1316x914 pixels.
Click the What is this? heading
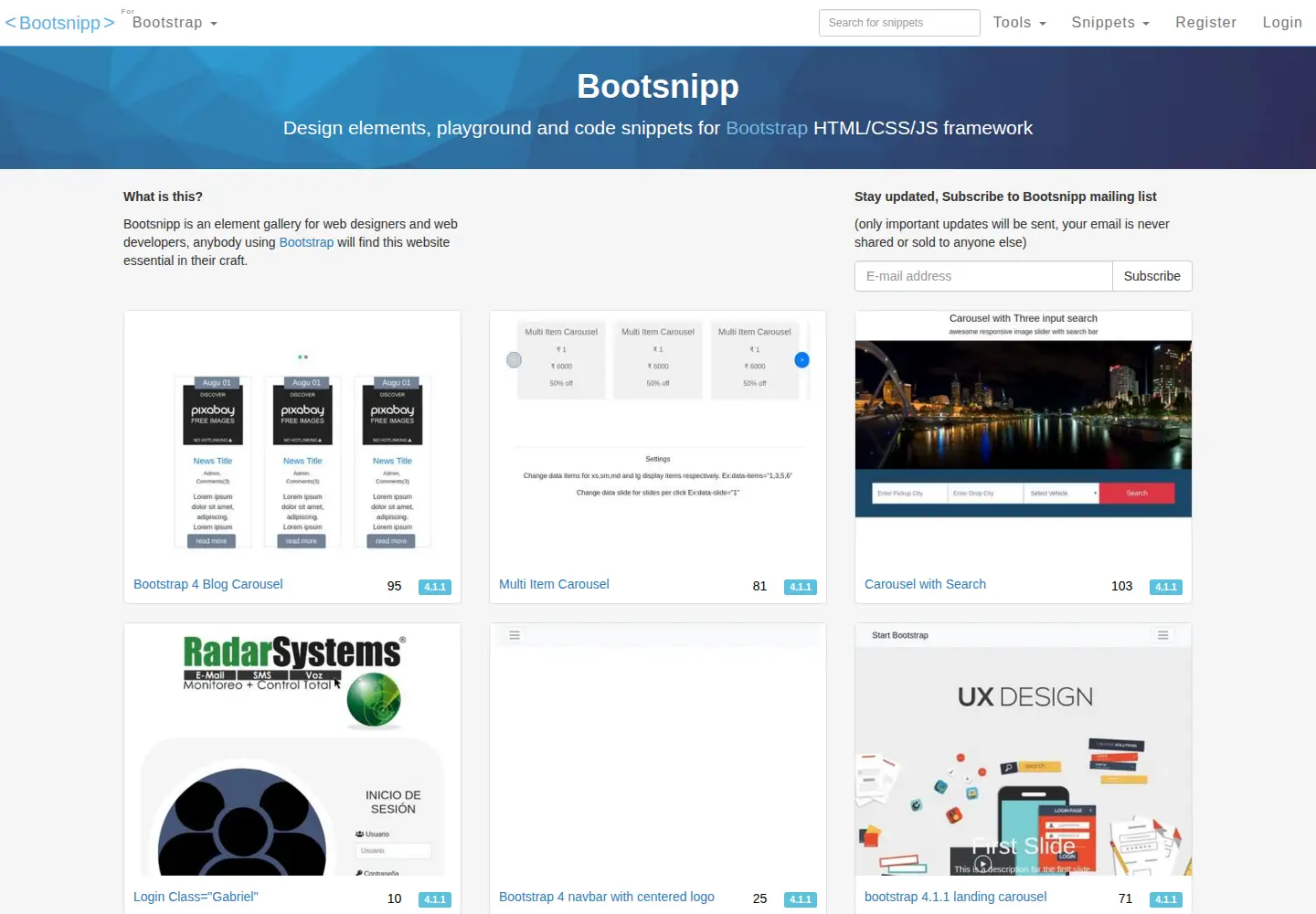[163, 197]
